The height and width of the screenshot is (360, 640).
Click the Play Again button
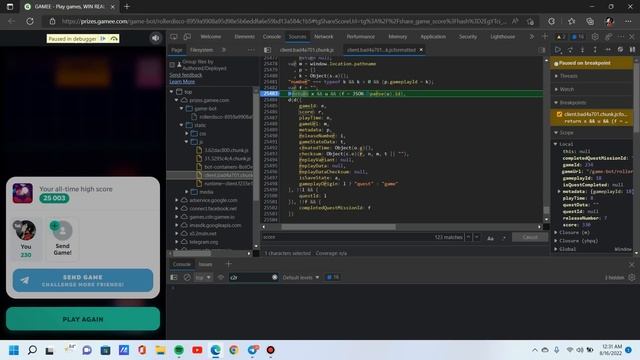coord(83,319)
